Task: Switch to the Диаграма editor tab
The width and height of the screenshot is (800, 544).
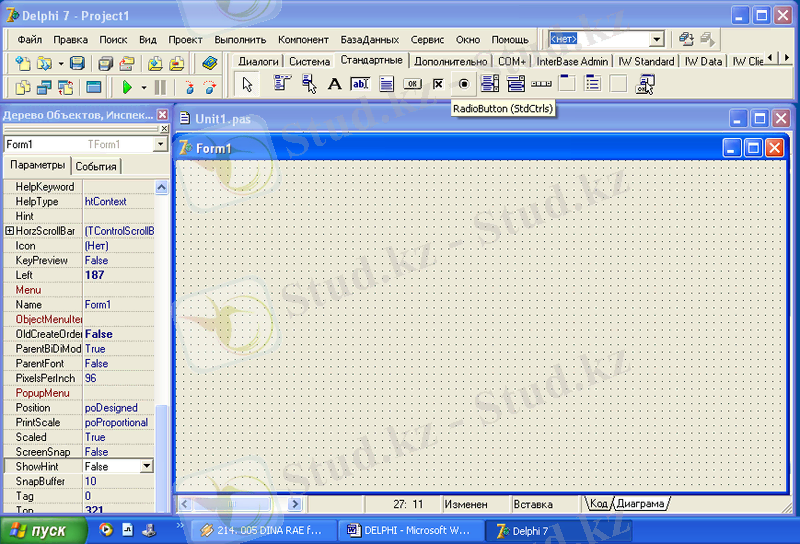Action: pyautogui.click(x=640, y=504)
